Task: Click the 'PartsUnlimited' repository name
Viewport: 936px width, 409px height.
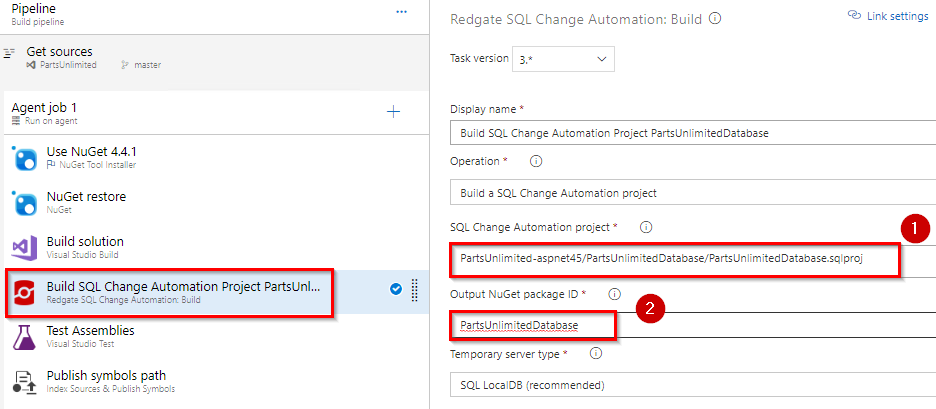Action: pyautogui.click(x=68, y=65)
